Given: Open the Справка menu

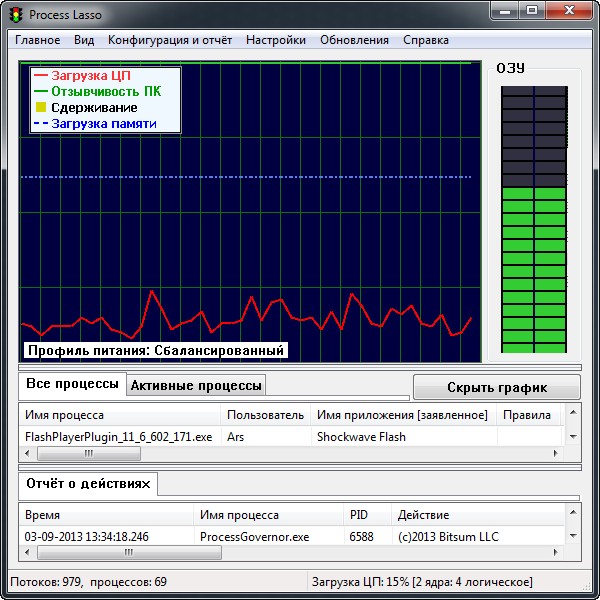Looking at the screenshot, I should (425, 40).
